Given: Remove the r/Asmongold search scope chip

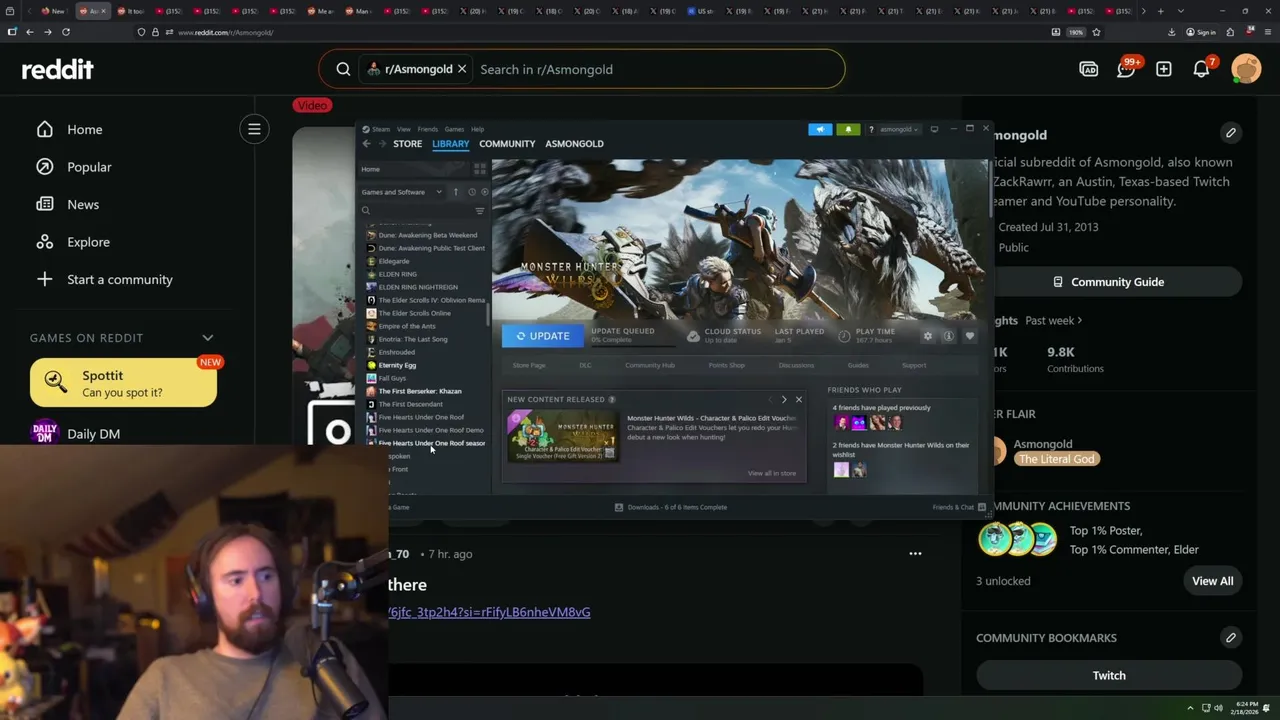Looking at the screenshot, I should click(462, 69).
